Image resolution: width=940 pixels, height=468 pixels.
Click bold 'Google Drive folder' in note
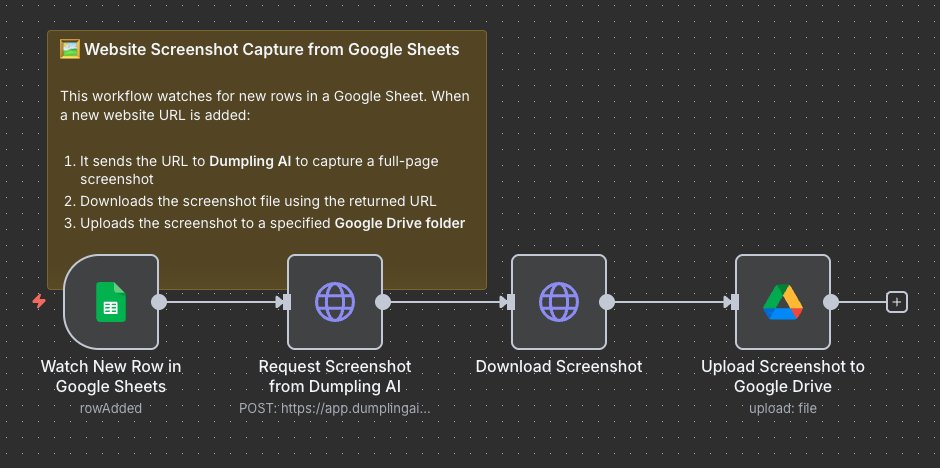(x=400, y=224)
